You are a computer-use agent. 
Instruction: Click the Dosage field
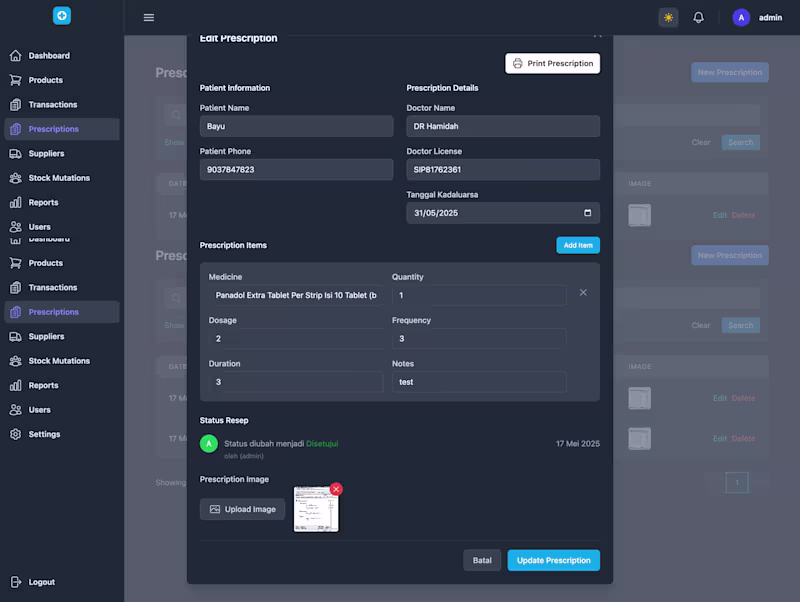pos(296,339)
